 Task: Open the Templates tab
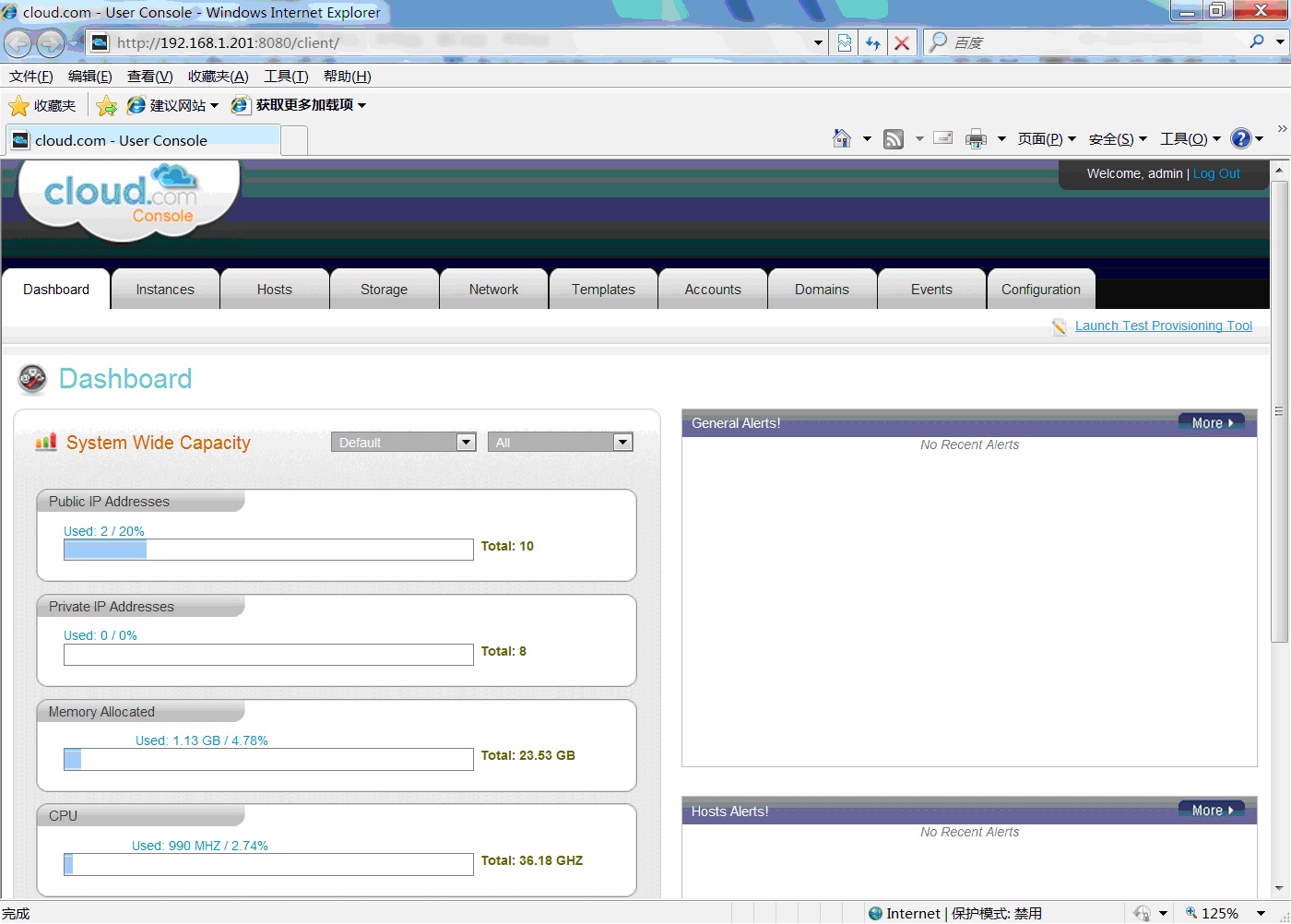(x=603, y=290)
